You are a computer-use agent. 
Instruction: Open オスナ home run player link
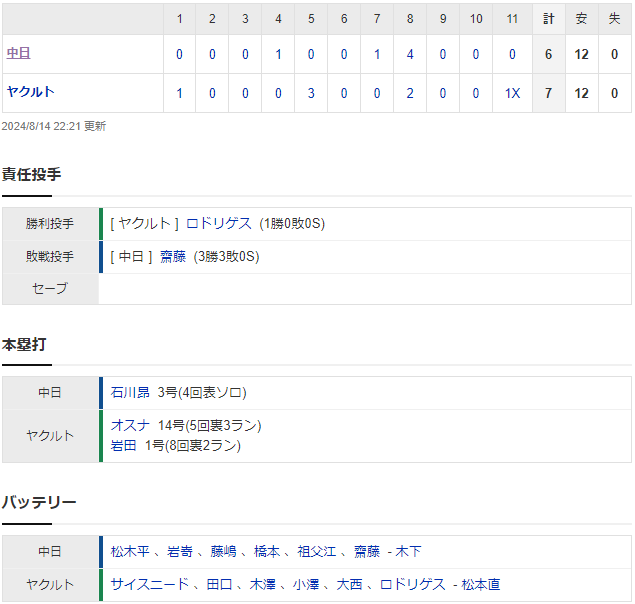[x=130, y=425]
